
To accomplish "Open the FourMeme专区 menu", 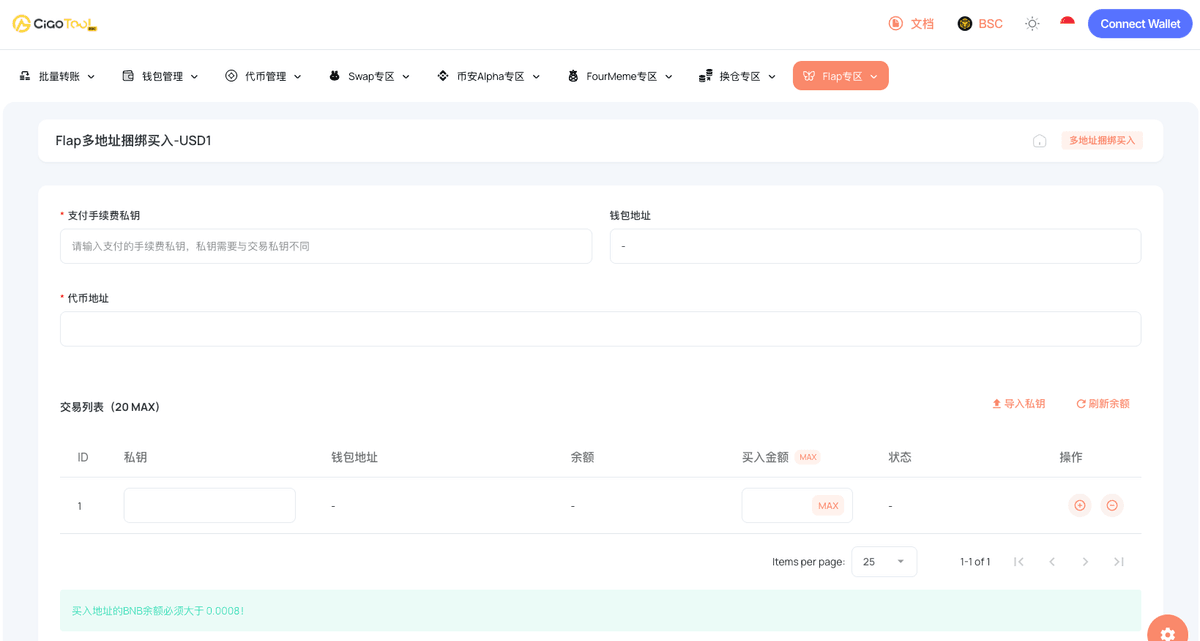I will tap(620, 76).
